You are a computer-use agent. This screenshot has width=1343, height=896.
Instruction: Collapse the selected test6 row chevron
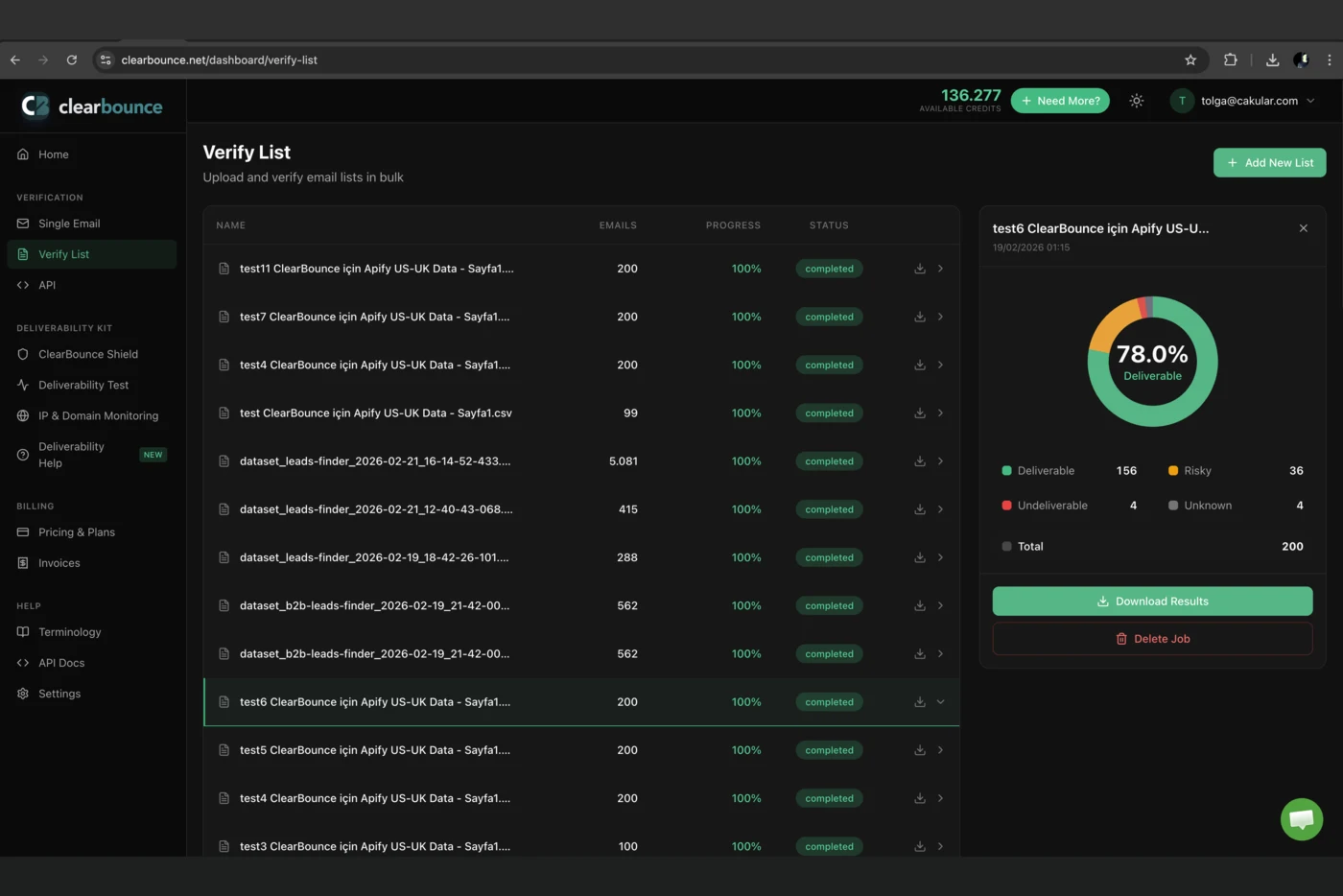941,702
